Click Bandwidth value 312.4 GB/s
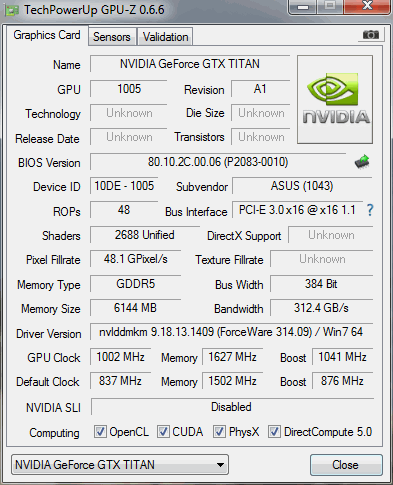Screen dimensions: 393x485 (321, 308)
